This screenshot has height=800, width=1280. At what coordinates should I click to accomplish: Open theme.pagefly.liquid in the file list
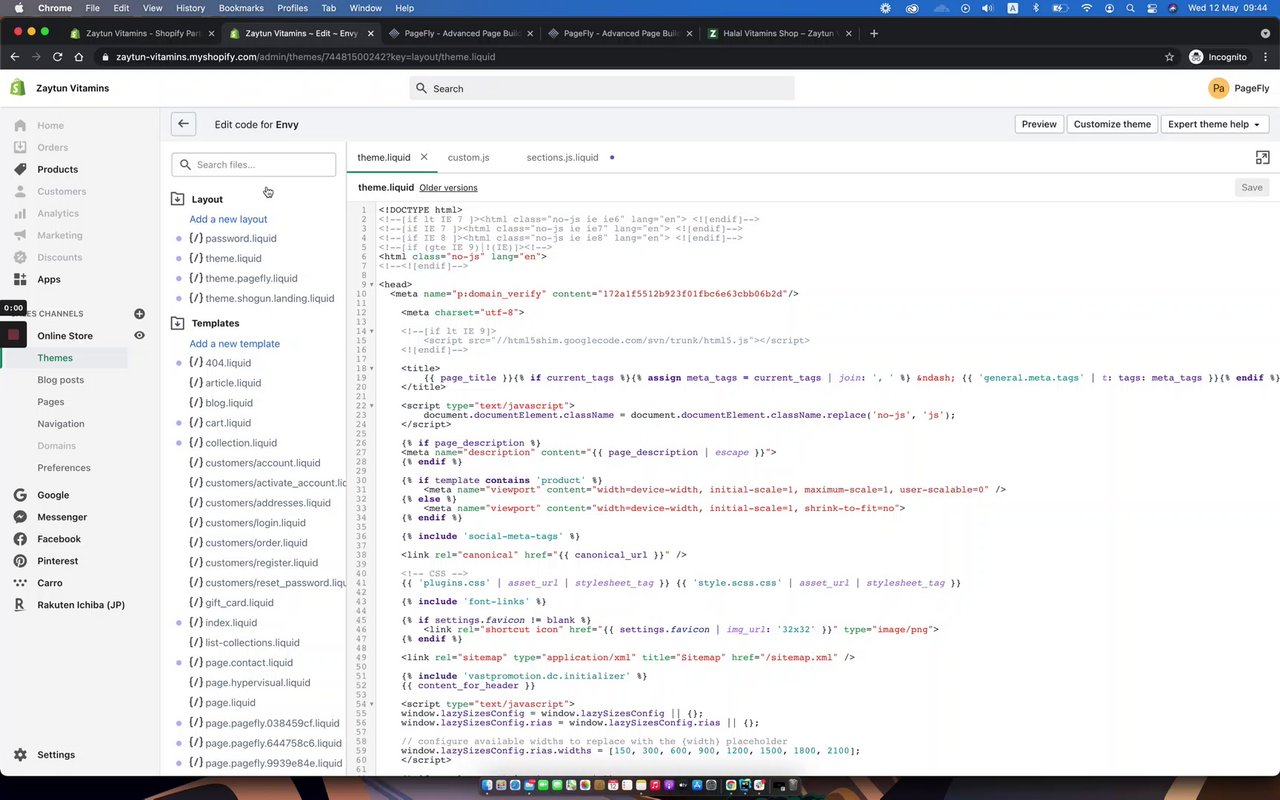251,279
